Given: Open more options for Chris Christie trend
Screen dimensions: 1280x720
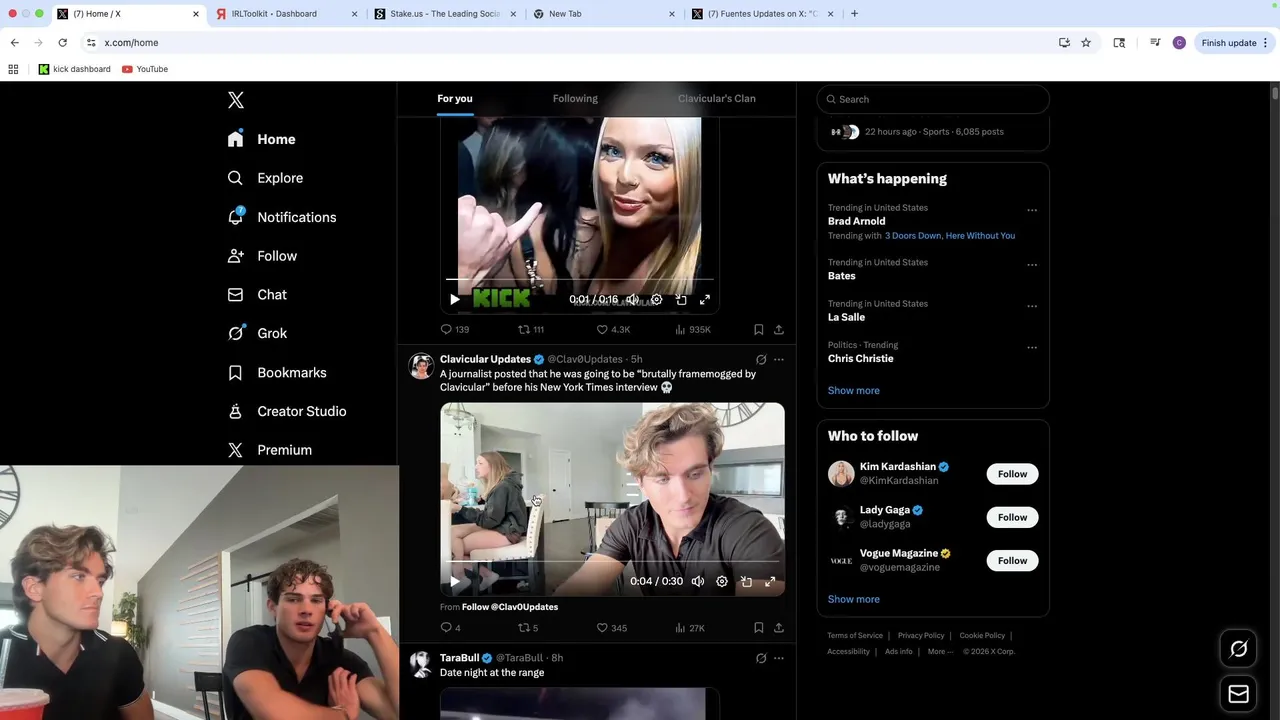Looking at the screenshot, I should [x=1032, y=347].
